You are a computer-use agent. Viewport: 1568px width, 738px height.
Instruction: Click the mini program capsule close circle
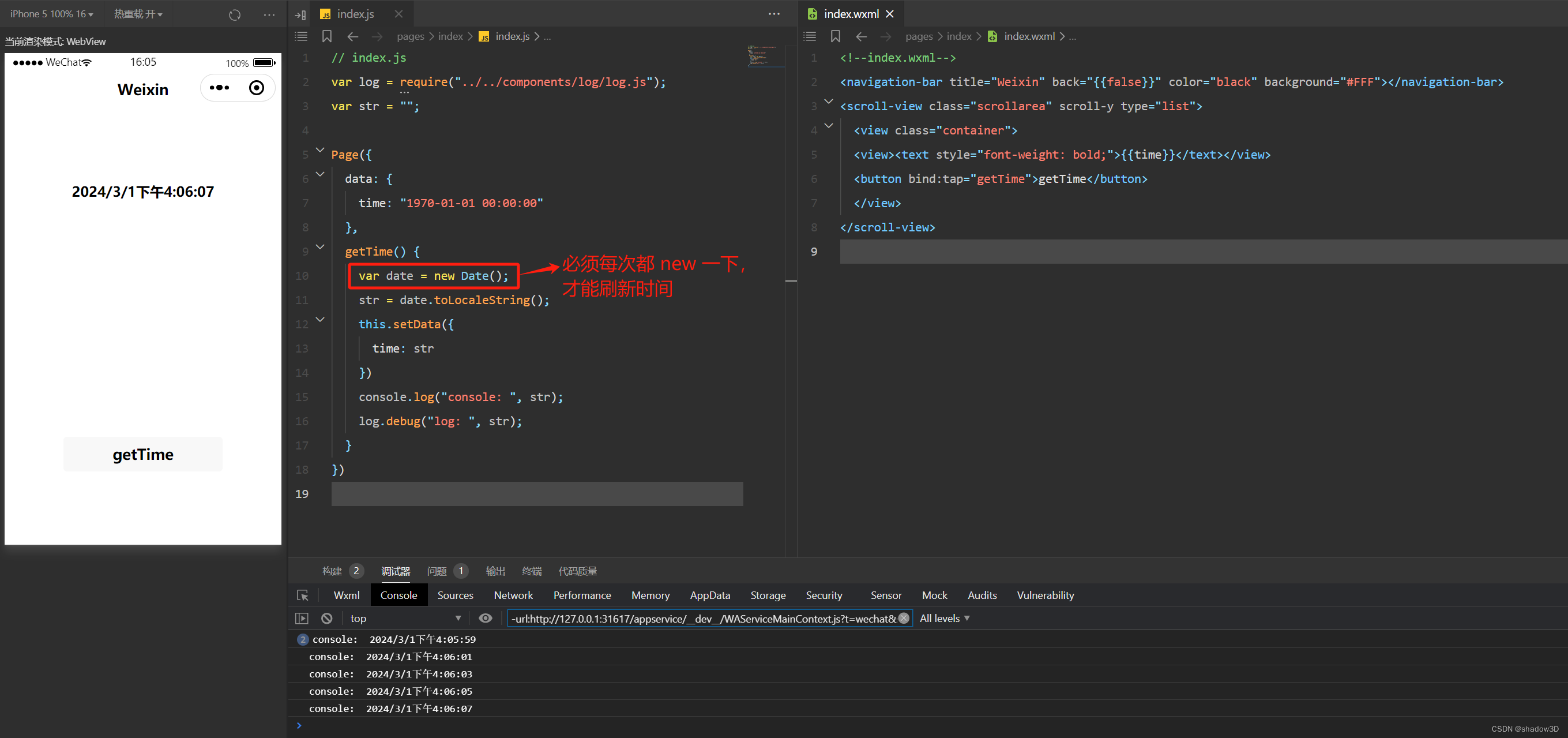(257, 88)
